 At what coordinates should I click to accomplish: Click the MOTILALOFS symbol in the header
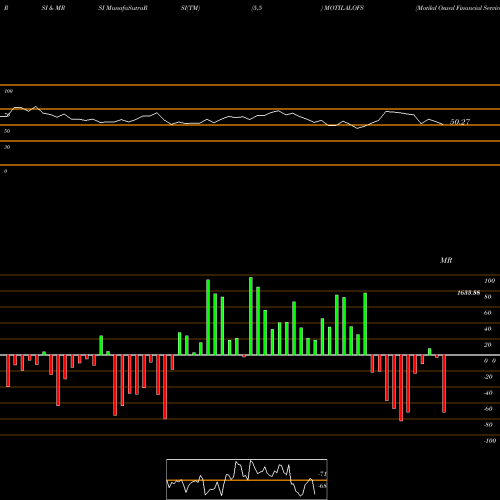coord(344,8)
